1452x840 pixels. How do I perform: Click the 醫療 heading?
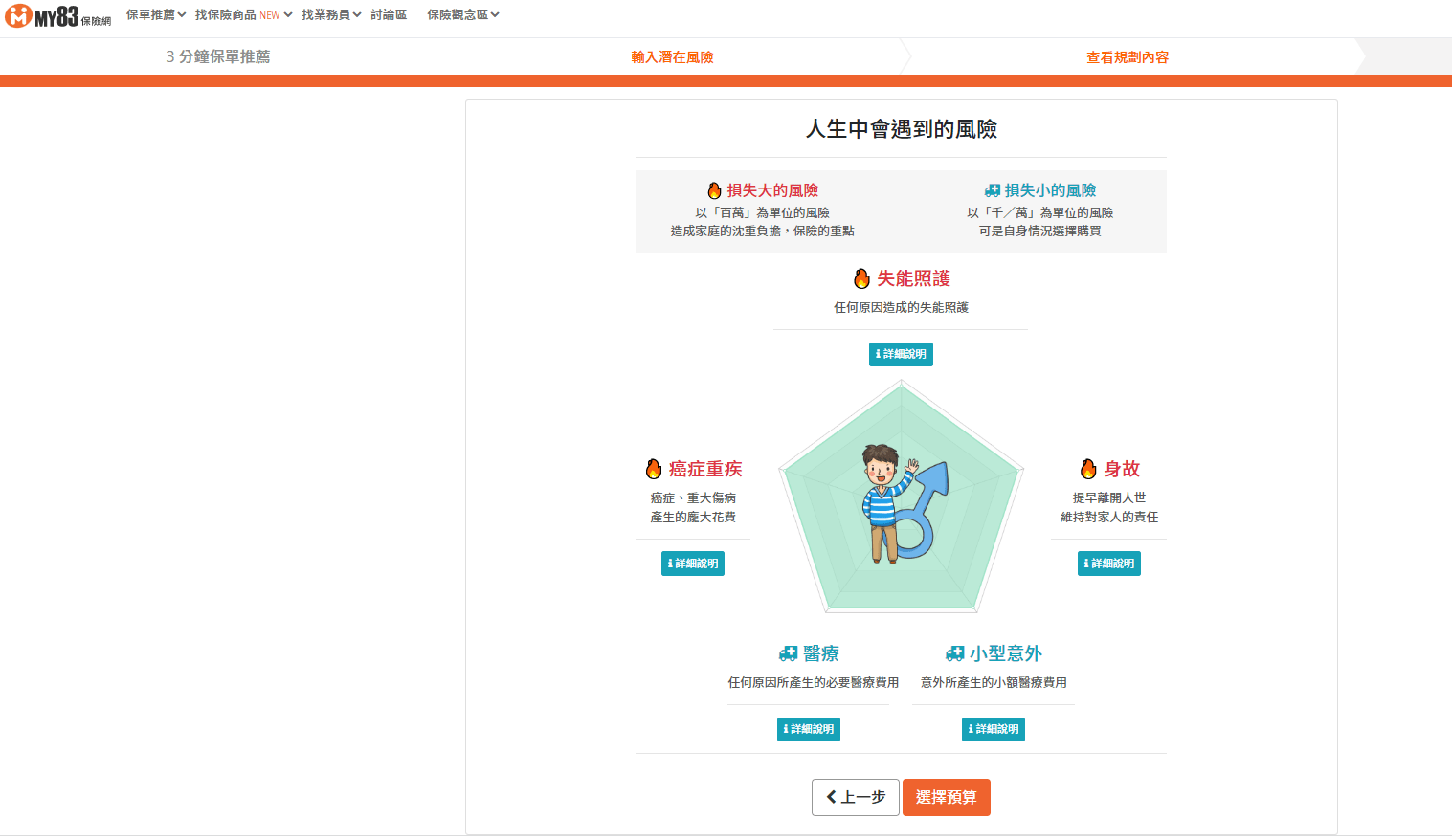tap(821, 653)
